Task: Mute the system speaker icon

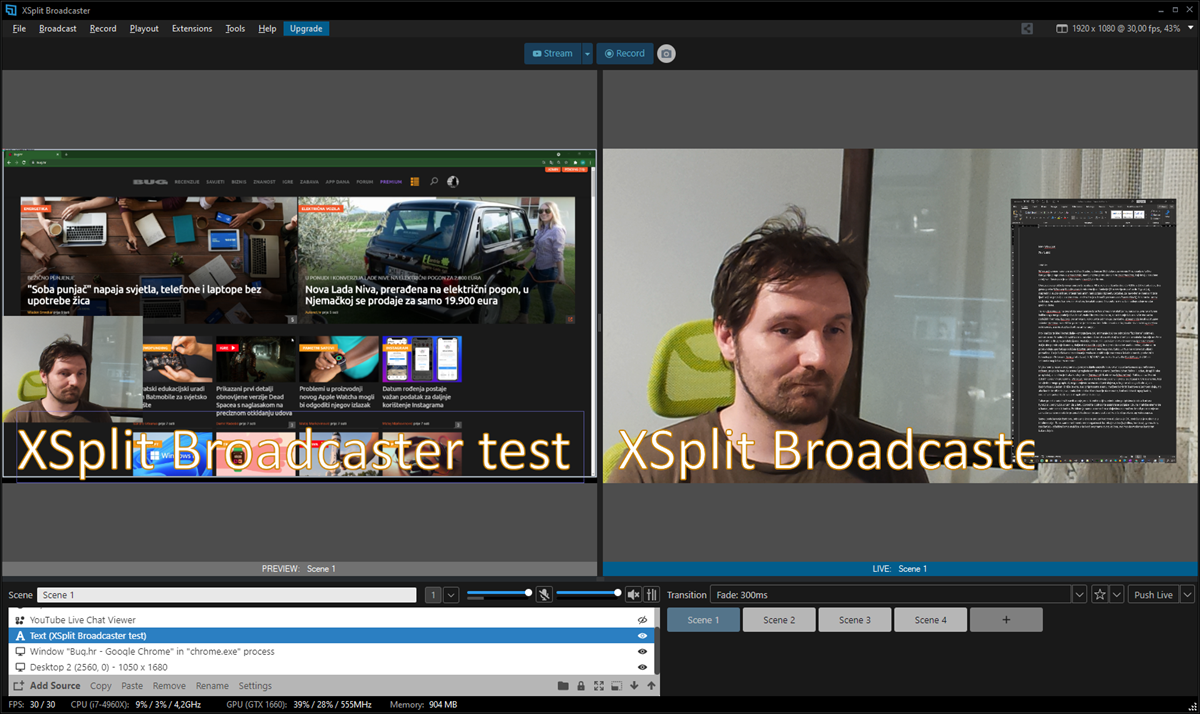Action: (x=633, y=594)
